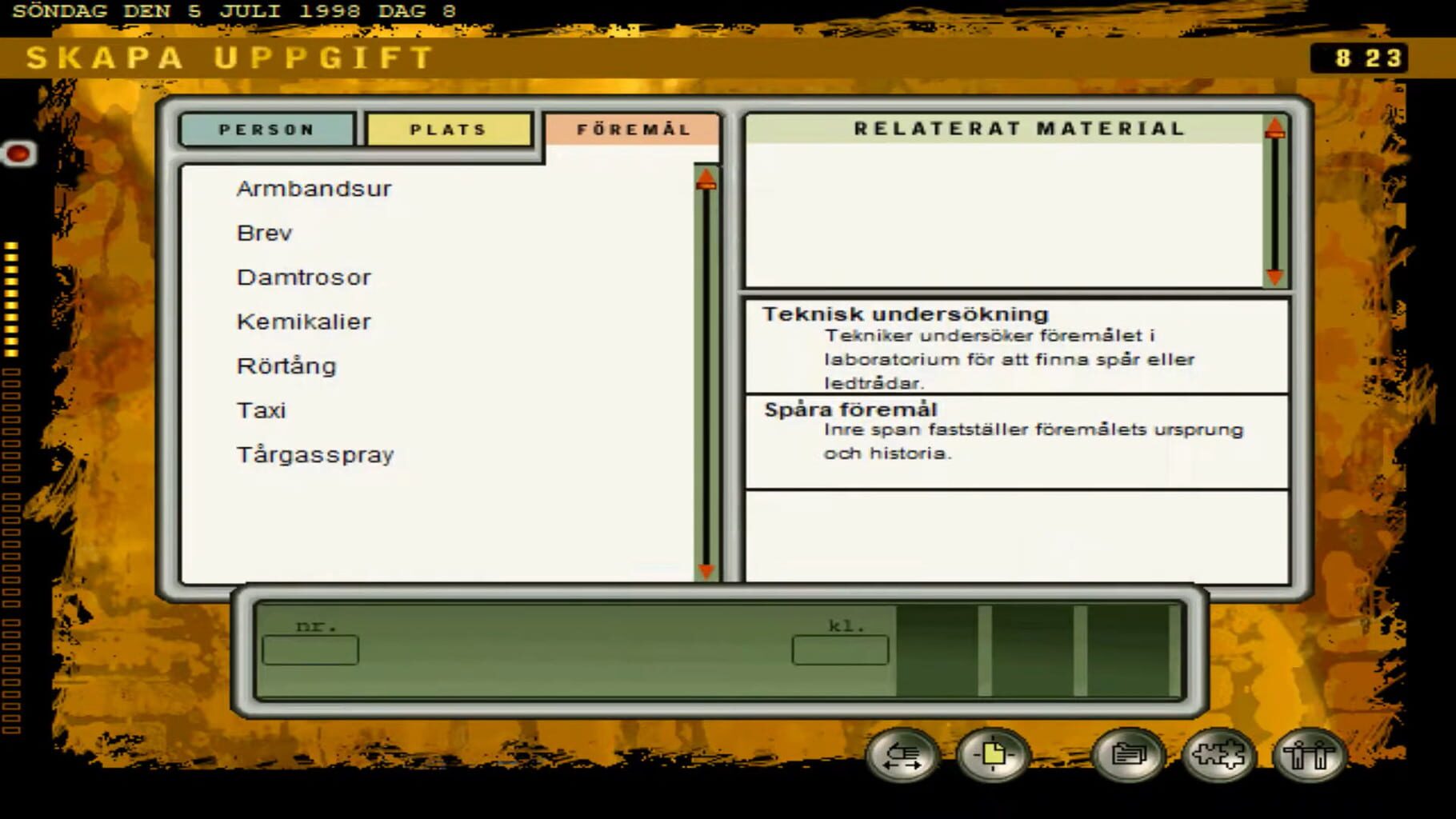Click the object list scroll-up arrow
This screenshot has width=1456, height=819.
(706, 179)
